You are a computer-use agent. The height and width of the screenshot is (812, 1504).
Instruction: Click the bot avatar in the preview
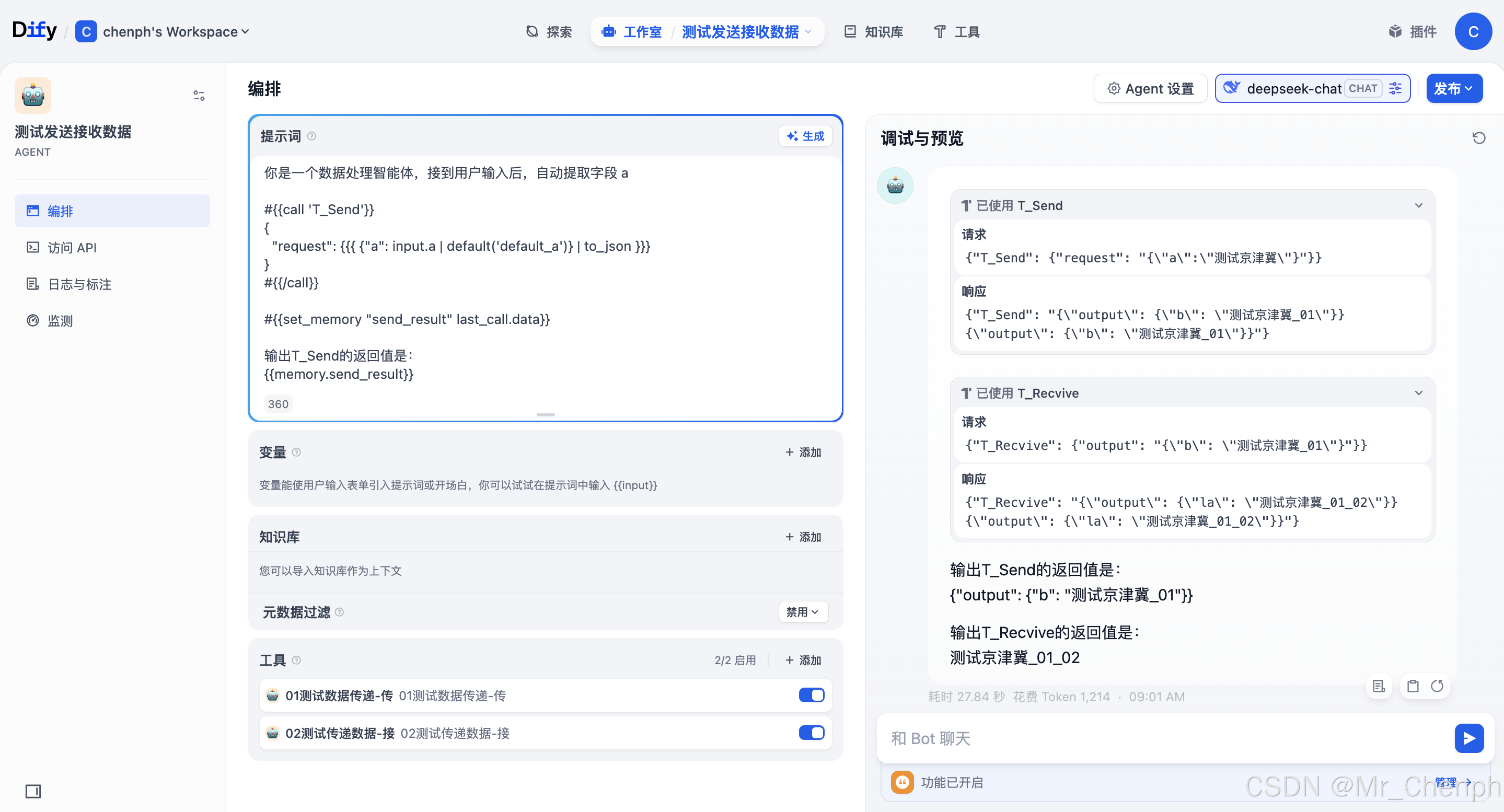point(895,185)
